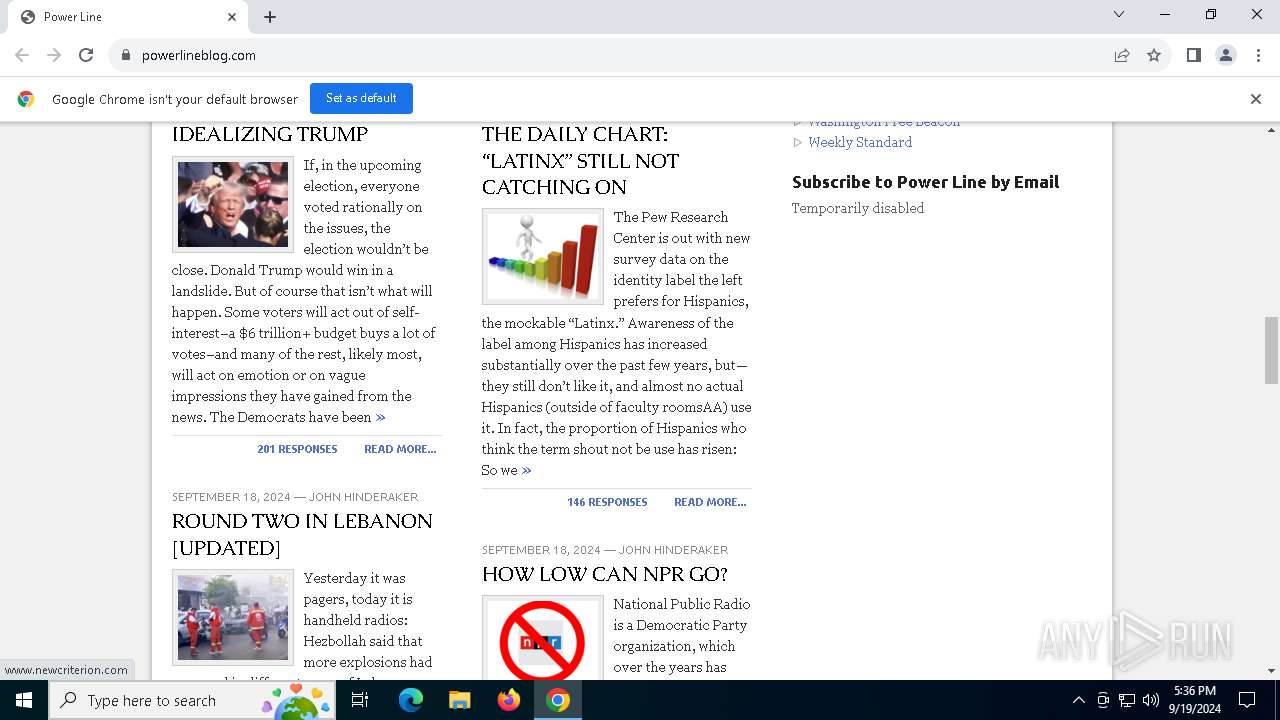This screenshot has height=720, width=1280.
Task: Open the bar chart thumbnail image
Action: coord(543,256)
